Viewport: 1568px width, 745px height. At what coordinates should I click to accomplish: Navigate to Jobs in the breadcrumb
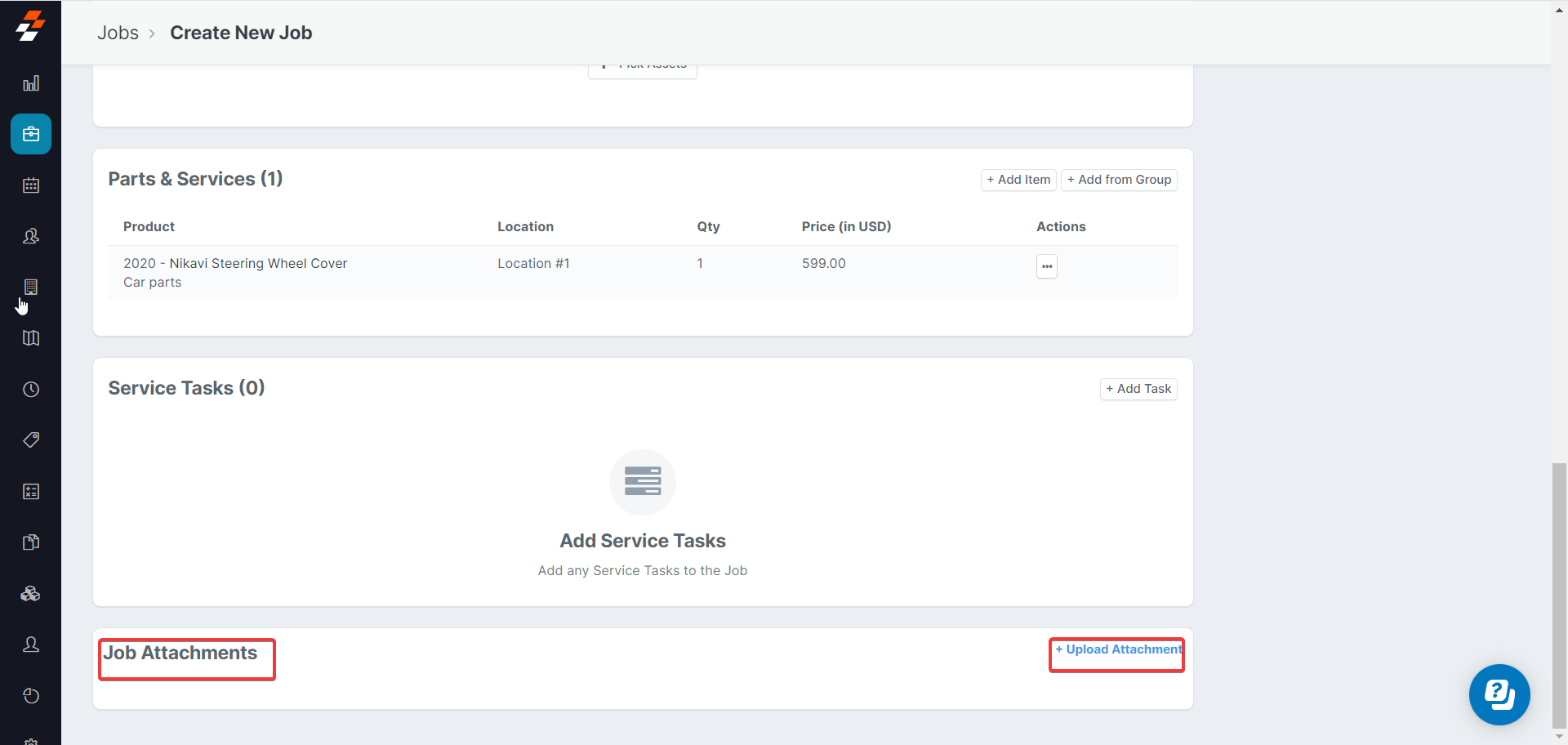118,33
